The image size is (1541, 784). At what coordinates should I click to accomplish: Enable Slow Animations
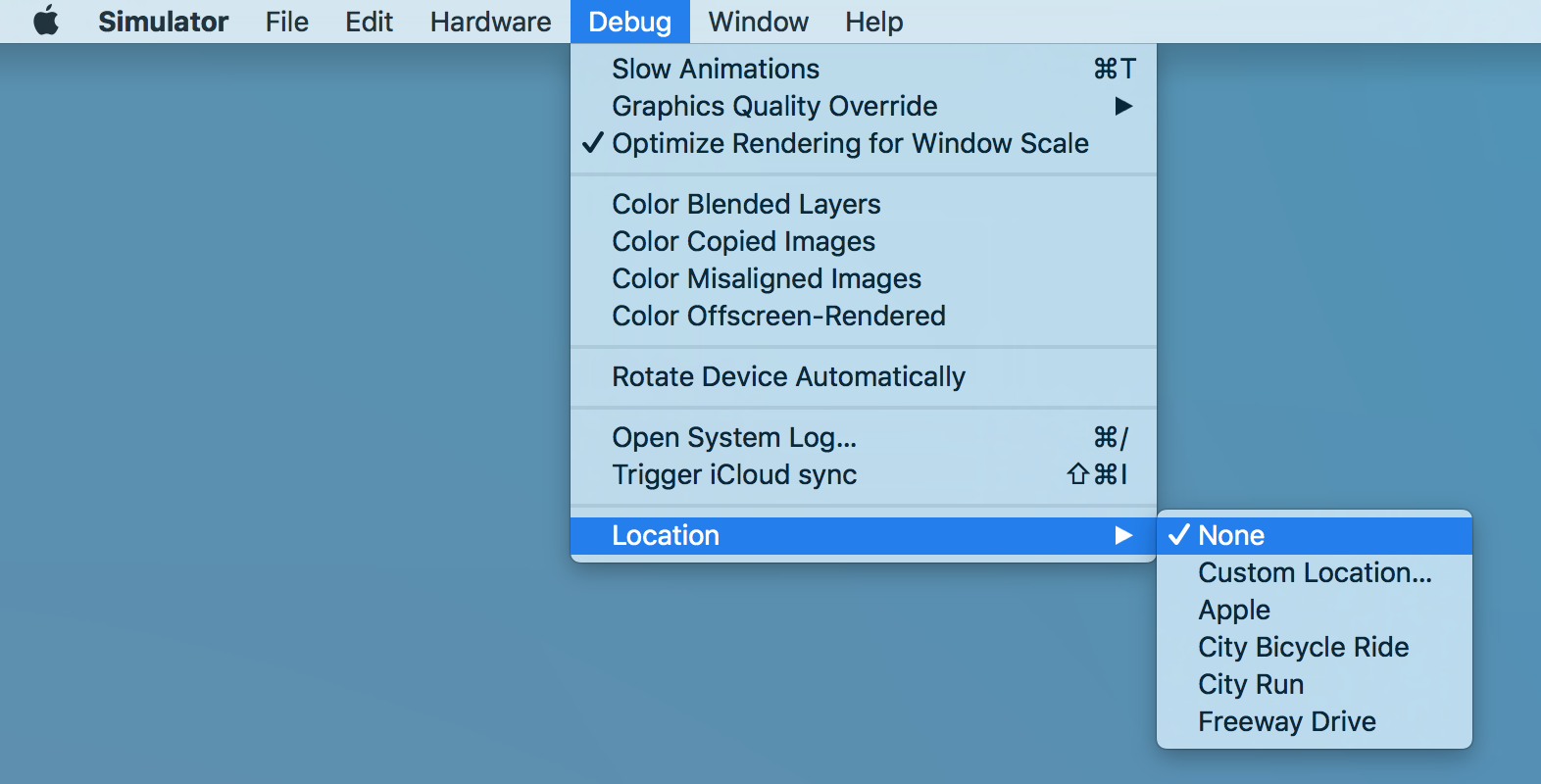click(x=716, y=69)
